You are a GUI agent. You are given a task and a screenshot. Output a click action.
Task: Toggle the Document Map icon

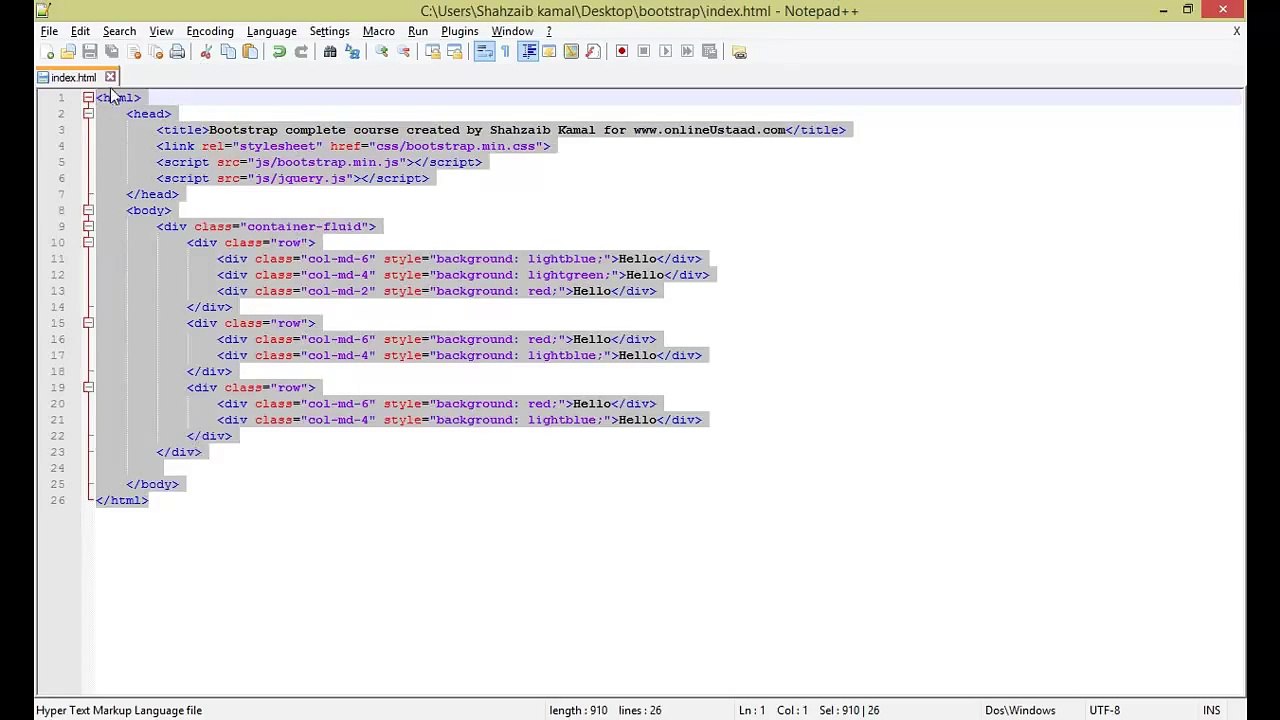[x=571, y=52]
